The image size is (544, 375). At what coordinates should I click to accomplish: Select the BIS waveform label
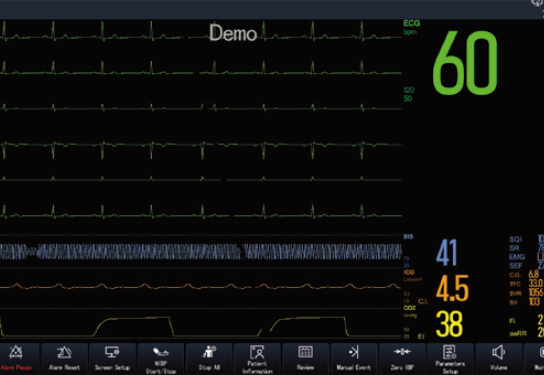coord(408,237)
